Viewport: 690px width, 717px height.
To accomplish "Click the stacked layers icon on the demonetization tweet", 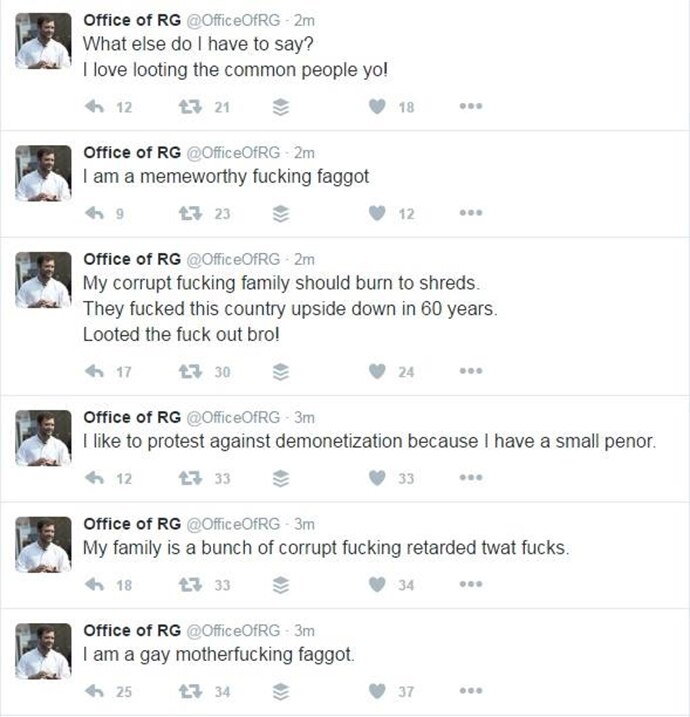I will point(281,478).
